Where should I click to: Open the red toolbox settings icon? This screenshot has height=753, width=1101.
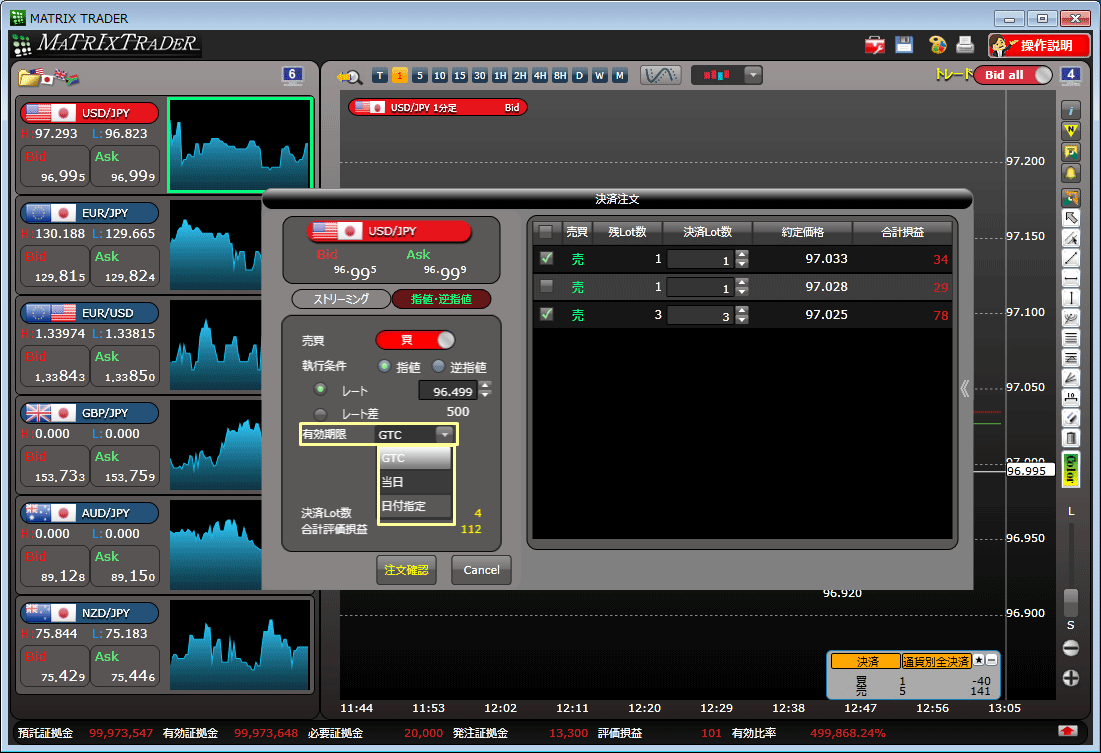(x=875, y=46)
